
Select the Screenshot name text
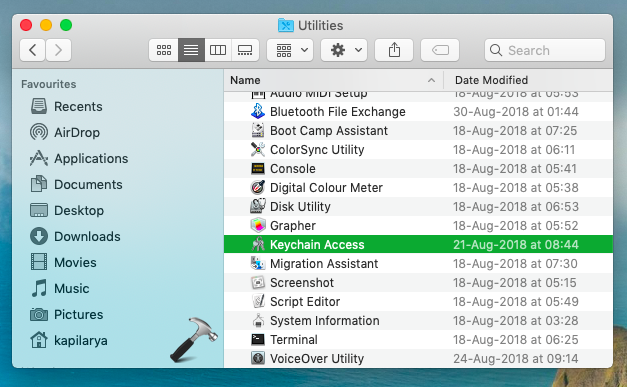pyautogui.click(x=302, y=282)
